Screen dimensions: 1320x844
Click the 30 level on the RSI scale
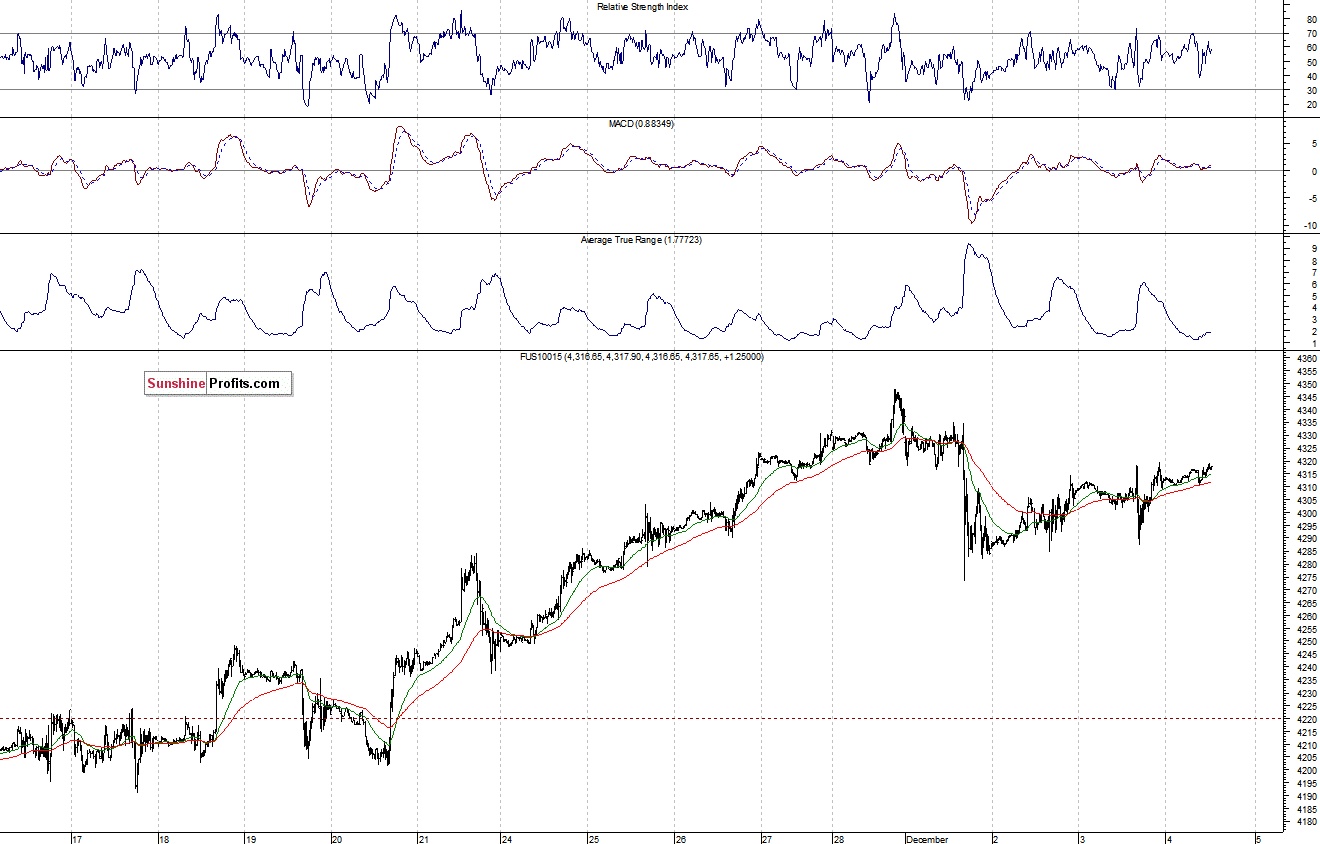1311,90
